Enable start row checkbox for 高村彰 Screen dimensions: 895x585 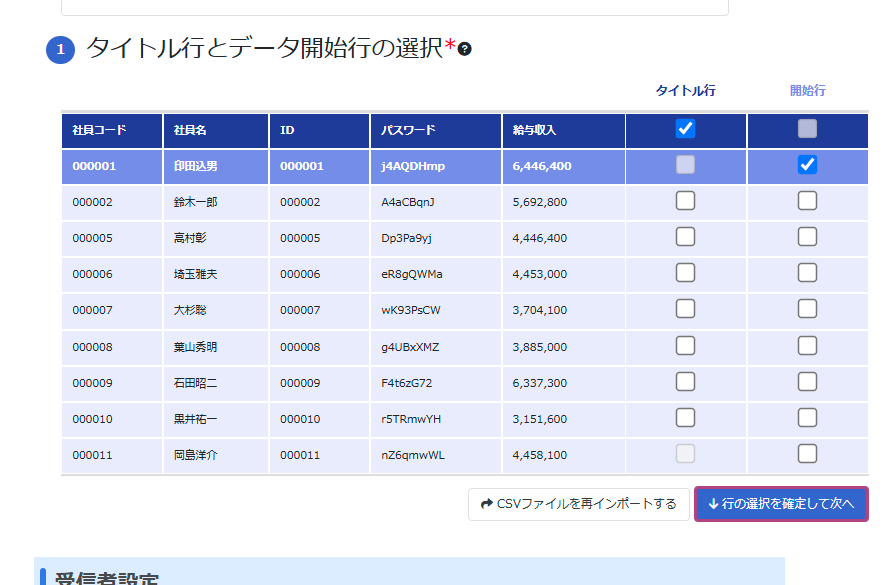point(807,237)
